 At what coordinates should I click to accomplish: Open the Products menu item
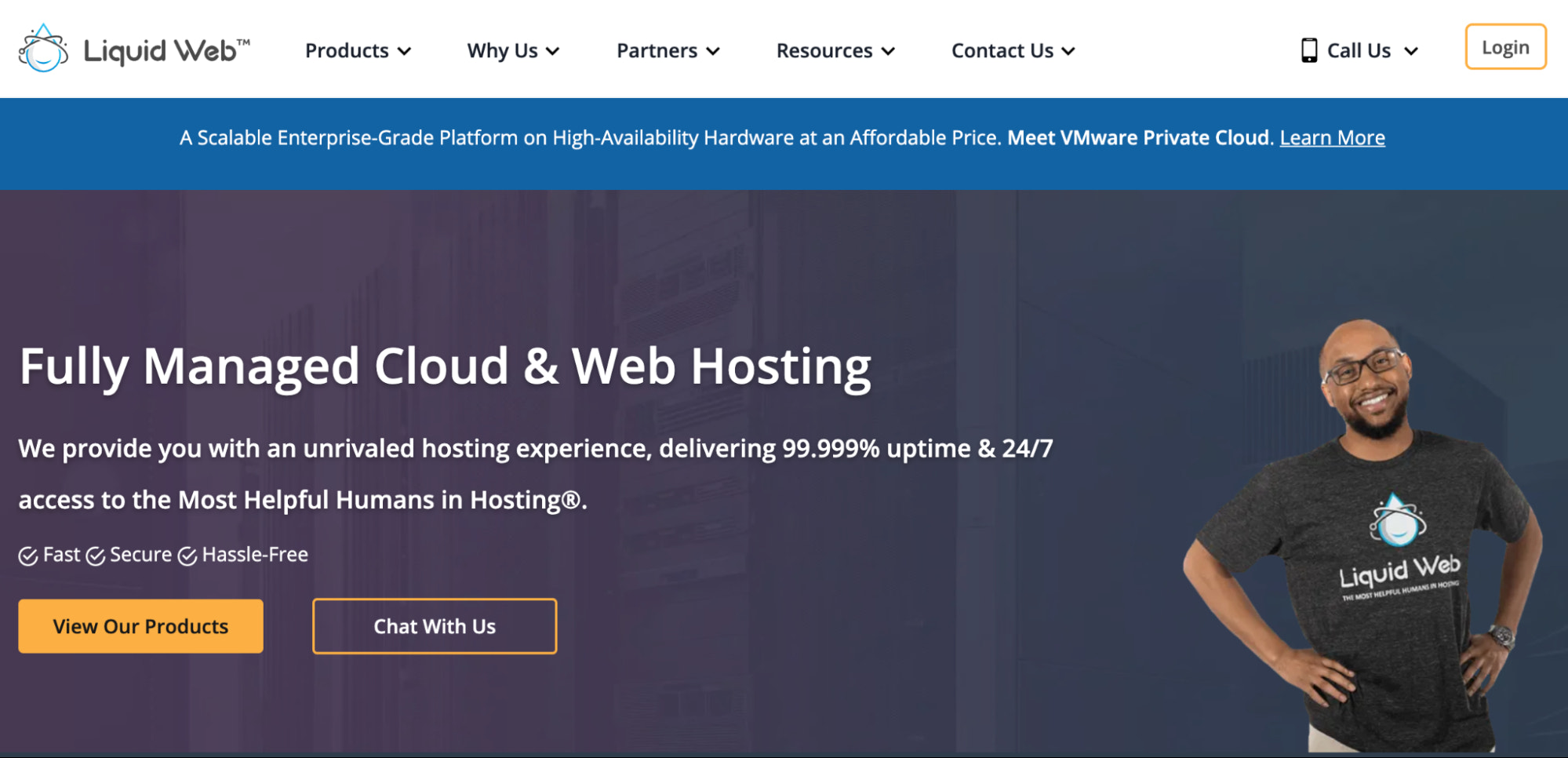pyautogui.click(x=347, y=51)
